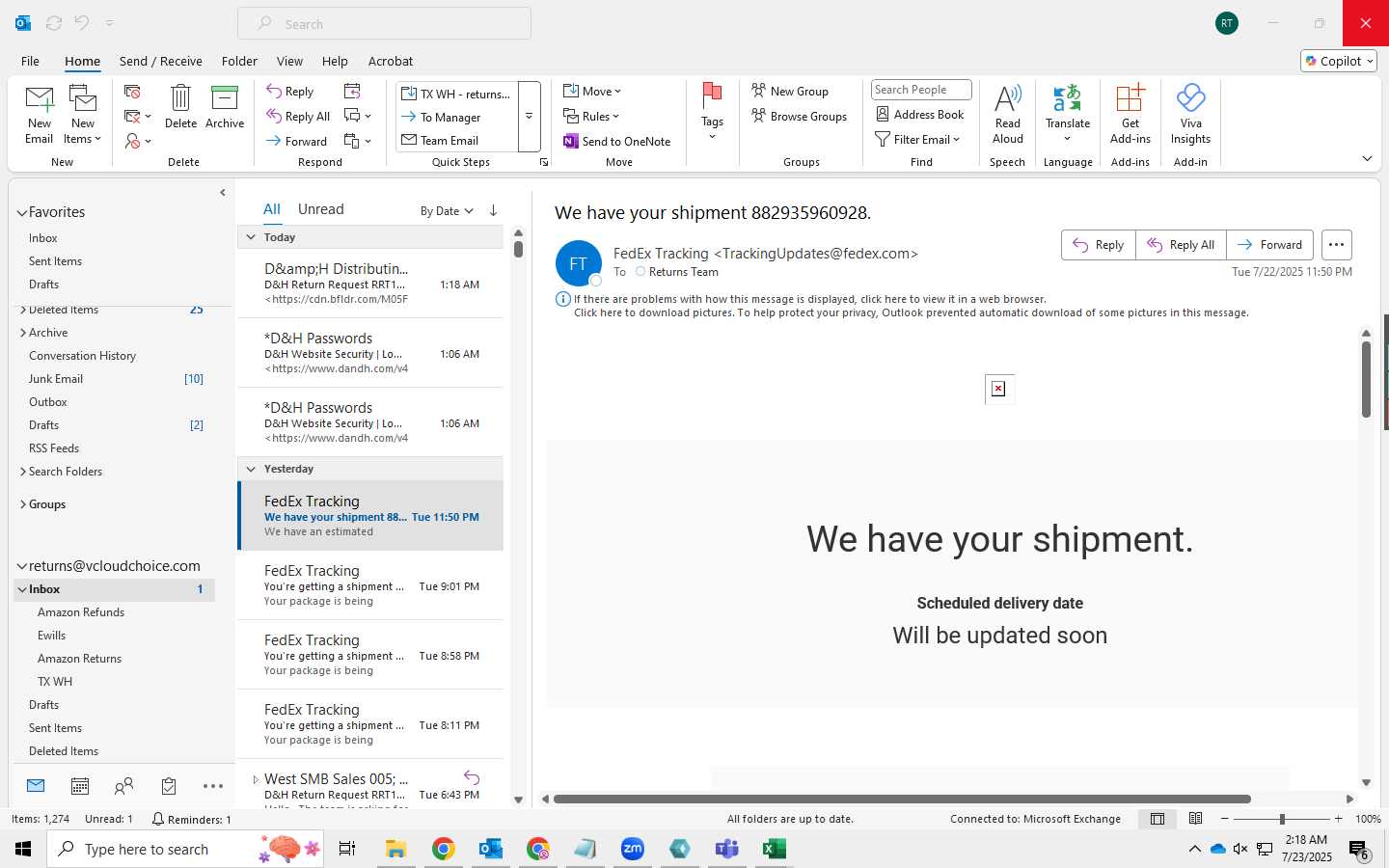Open the New Items menu

pyautogui.click(x=83, y=115)
